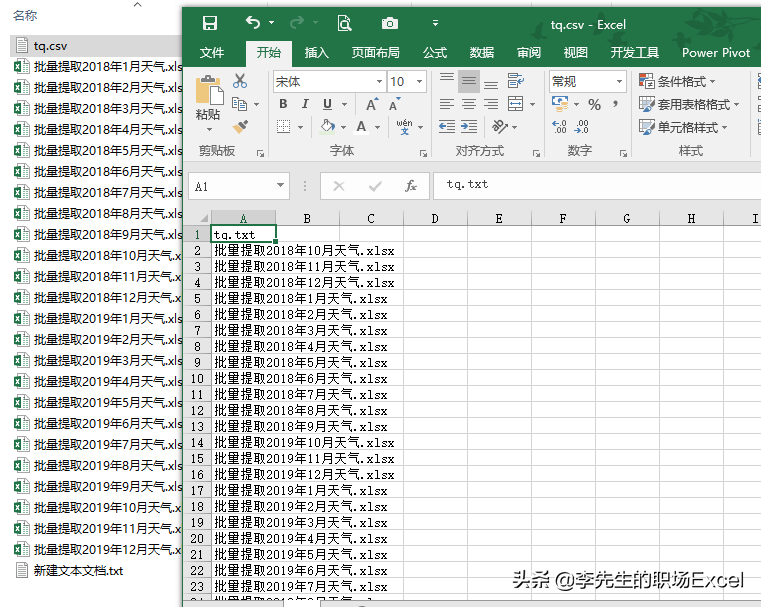Open 单元格样式 cell styles menu
This screenshot has width=761, height=607.
(683, 127)
